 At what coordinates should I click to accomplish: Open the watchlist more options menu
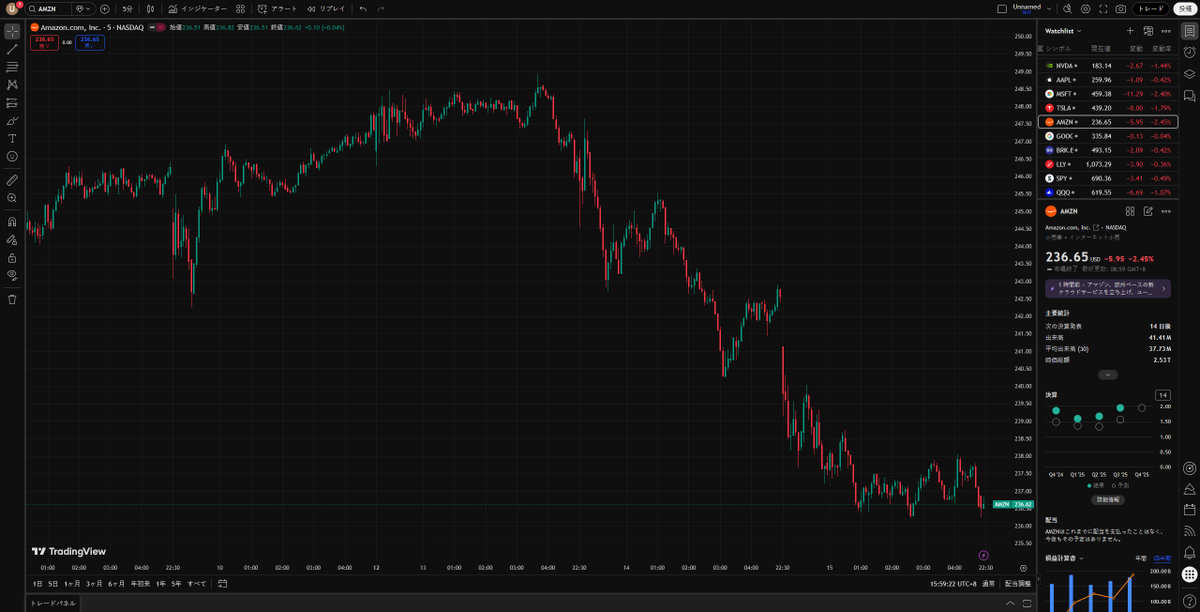coord(1166,31)
